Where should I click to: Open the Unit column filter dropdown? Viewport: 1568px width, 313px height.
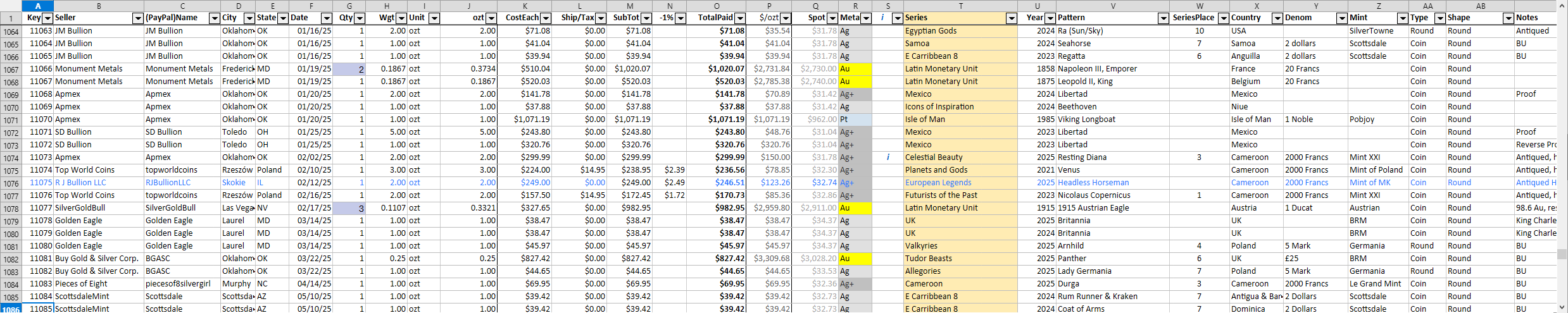pyautogui.click(x=434, y=18)
